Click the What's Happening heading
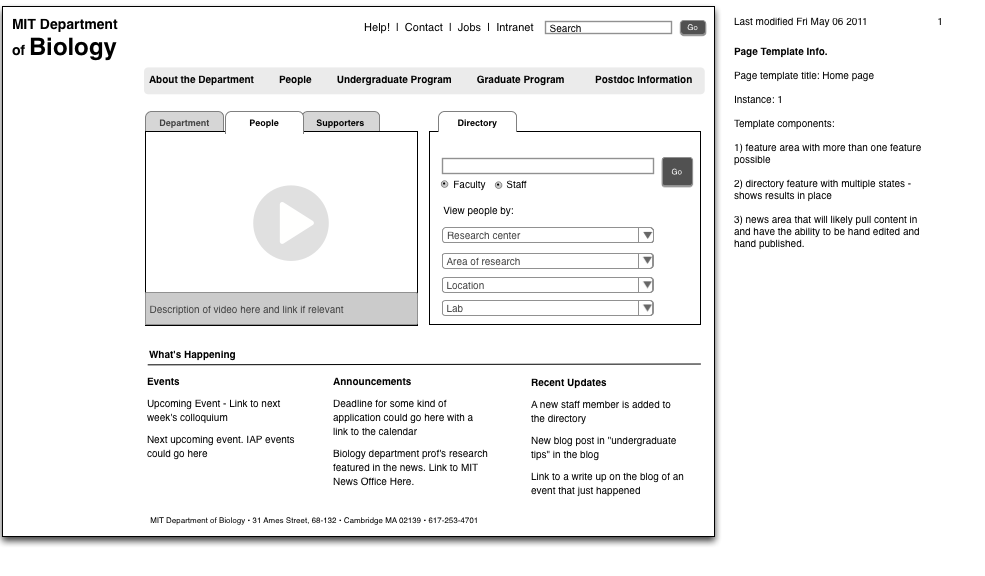 (x=192, y=354)
